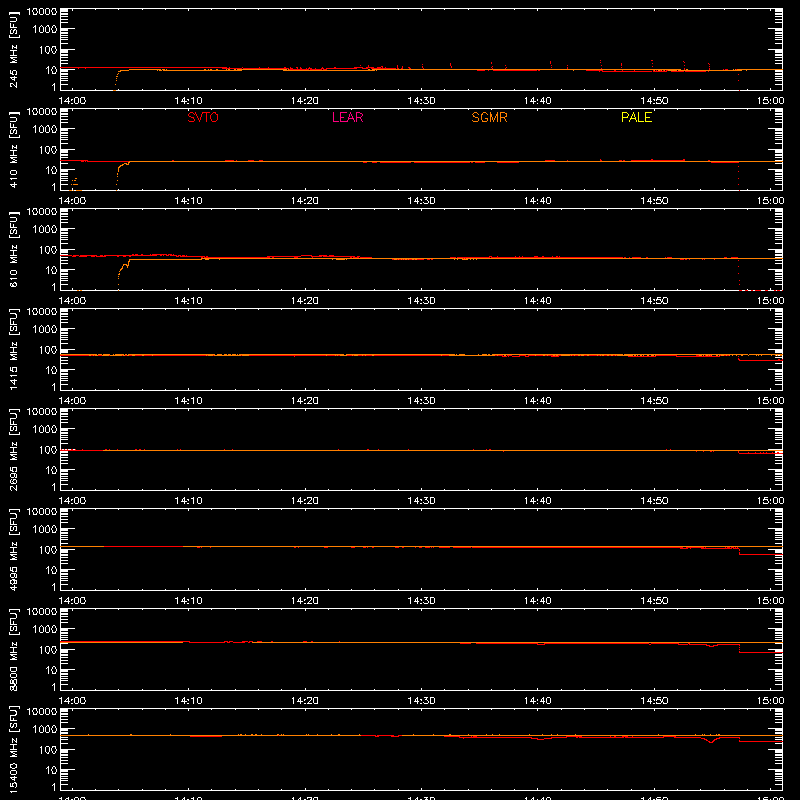This screenshot has height=800, width=800.
Task: Click 14:20 tick under the 1415 MHz panel
Action: pyautogui.click(x=305, y=401)
